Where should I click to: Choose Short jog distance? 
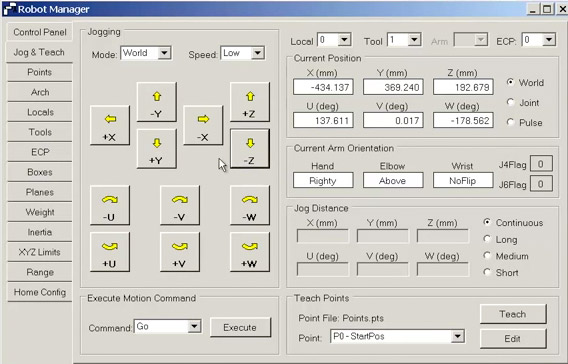[x=487, y=272]
